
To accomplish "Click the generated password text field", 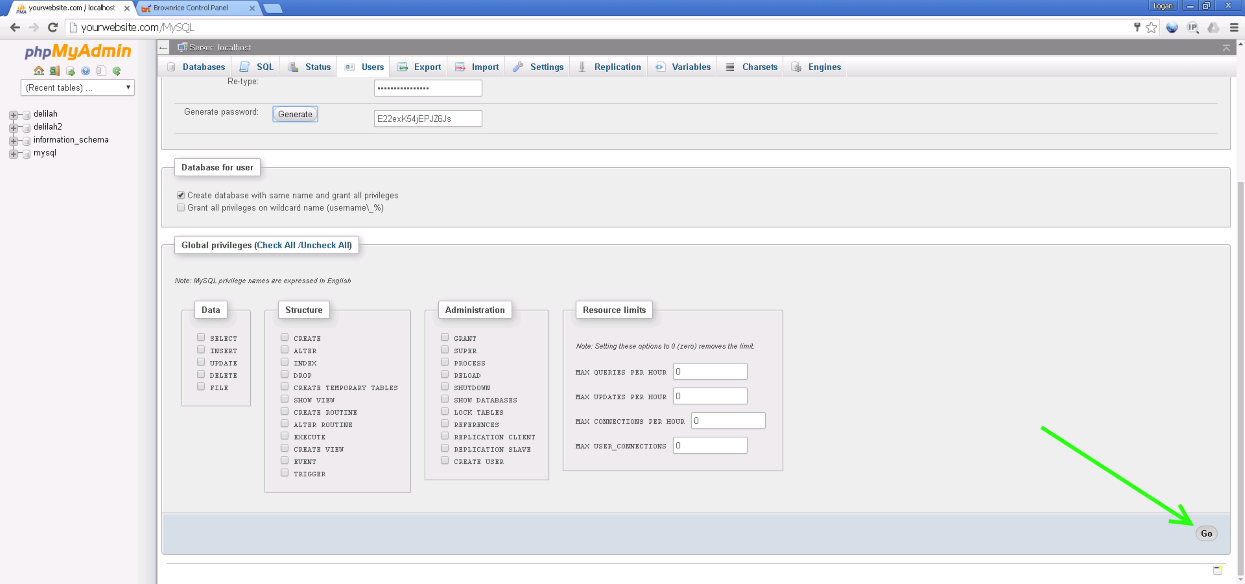I will [428, 118].
